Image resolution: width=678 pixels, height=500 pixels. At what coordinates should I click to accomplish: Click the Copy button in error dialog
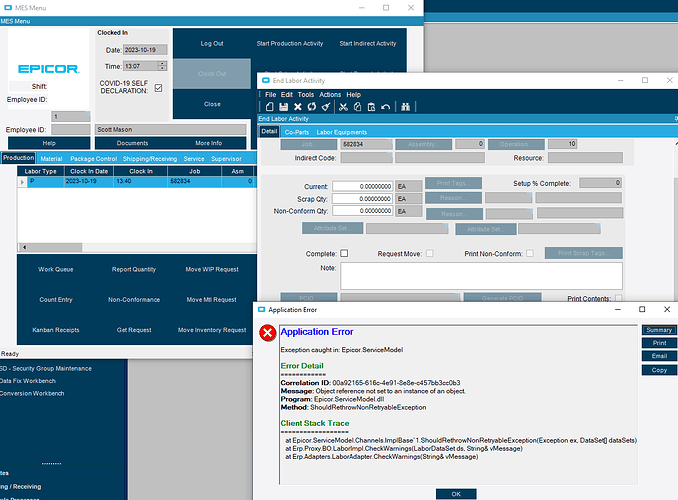(659, 370)
